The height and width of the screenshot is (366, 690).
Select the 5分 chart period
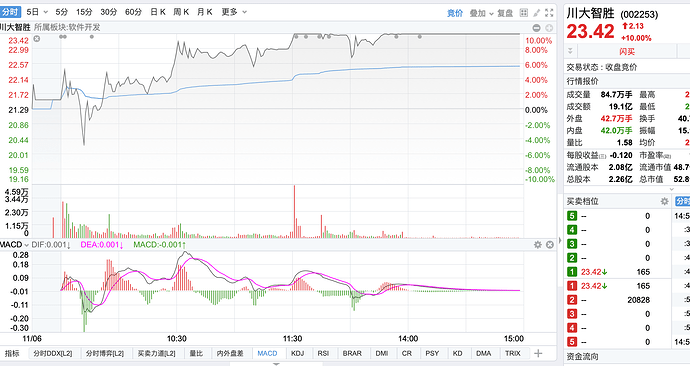pyautogui.click(x=62, y=12)
